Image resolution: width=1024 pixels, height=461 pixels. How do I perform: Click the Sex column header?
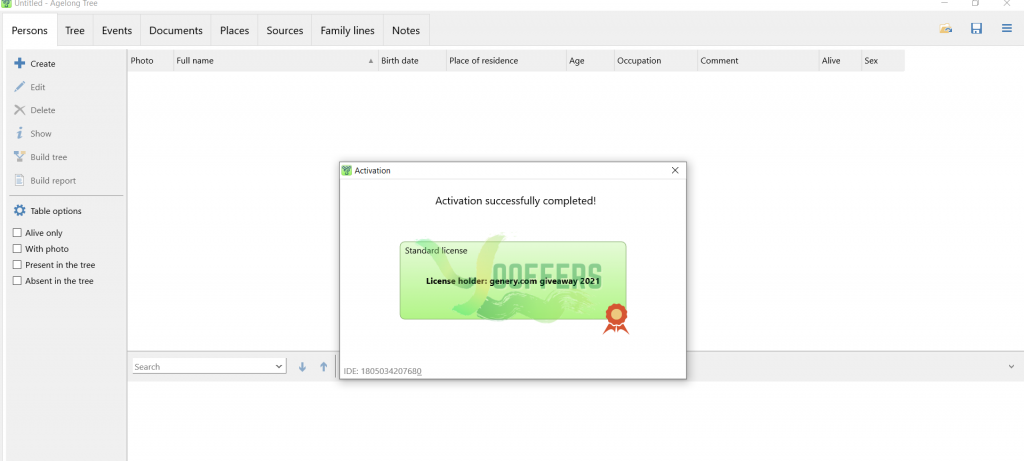(x=883, y=61)
